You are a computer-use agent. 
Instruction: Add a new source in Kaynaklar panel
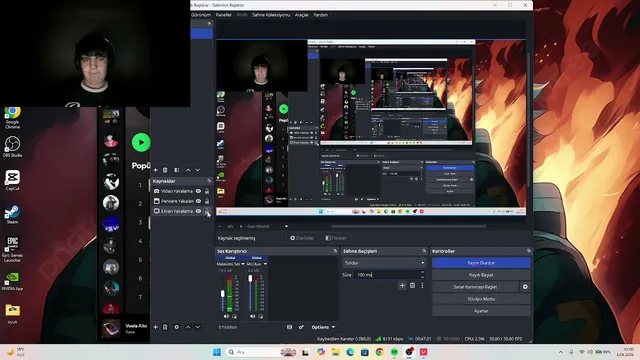[156, 327]
